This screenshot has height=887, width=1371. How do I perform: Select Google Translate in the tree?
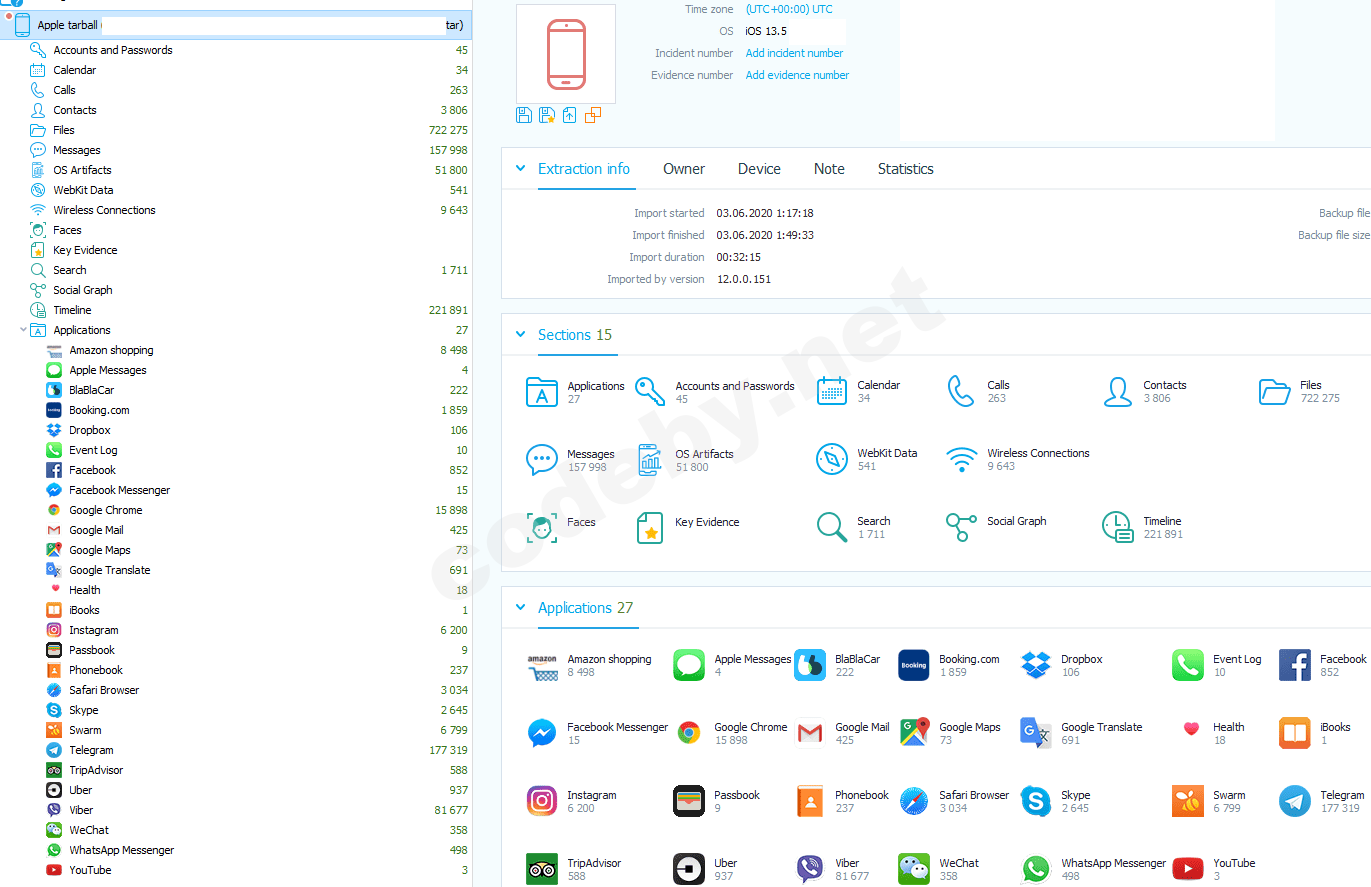click(x=236, y=570)
